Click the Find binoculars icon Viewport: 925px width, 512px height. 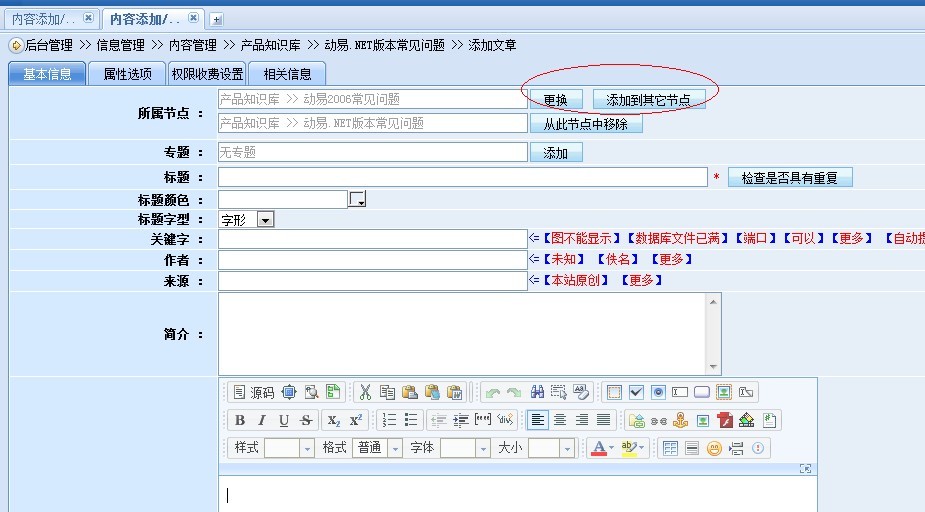pyautogui.click(x=537, y=392)
